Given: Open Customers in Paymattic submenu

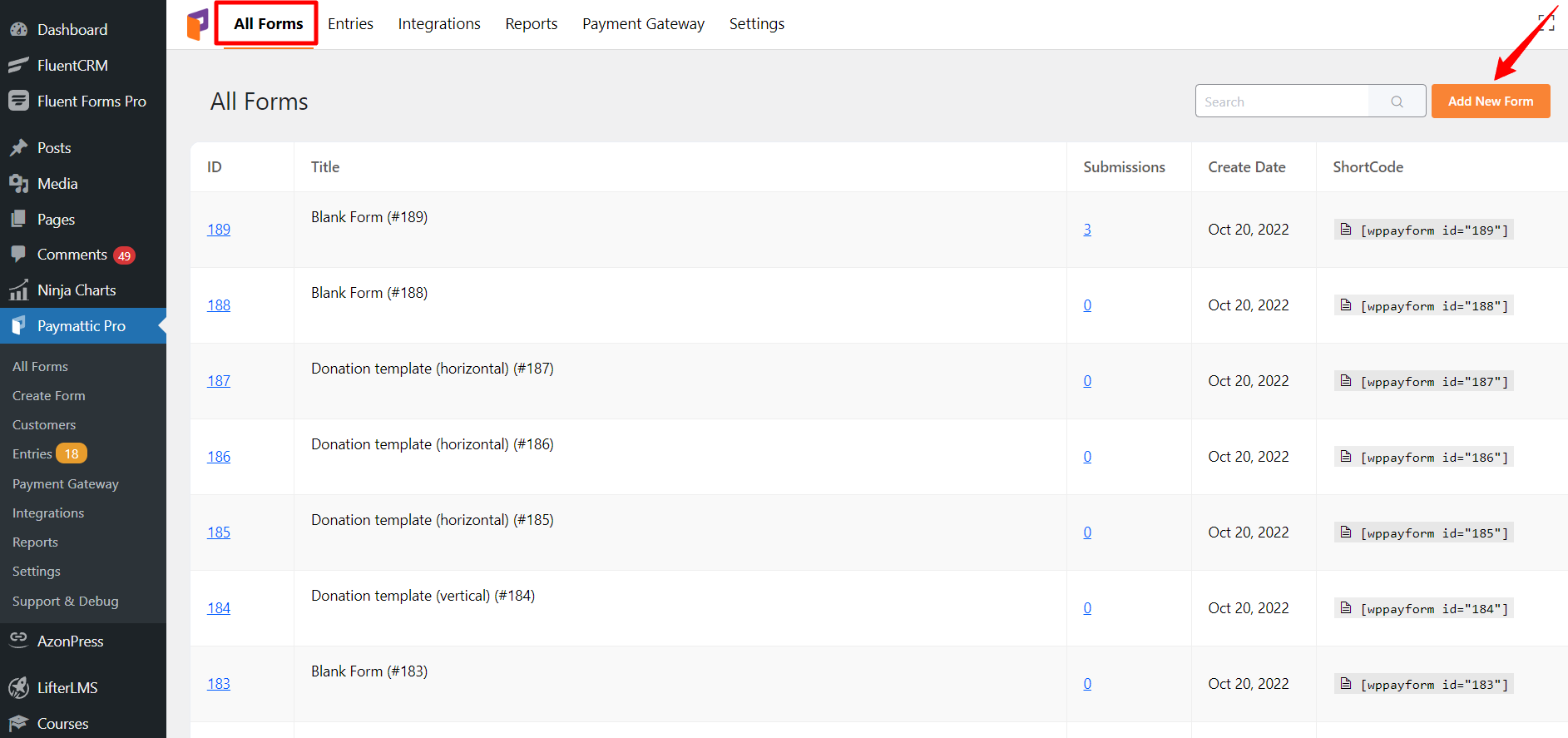Looking at the screenshot, I should [44, 424].
